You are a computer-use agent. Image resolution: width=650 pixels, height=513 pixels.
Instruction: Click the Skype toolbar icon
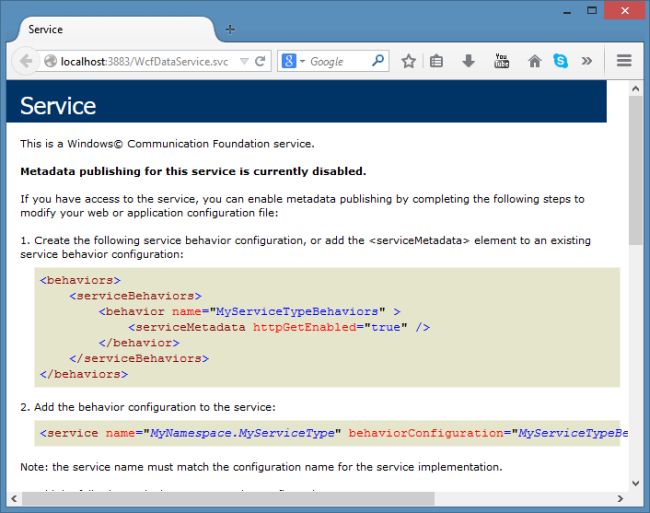click(x=560, y=61)
